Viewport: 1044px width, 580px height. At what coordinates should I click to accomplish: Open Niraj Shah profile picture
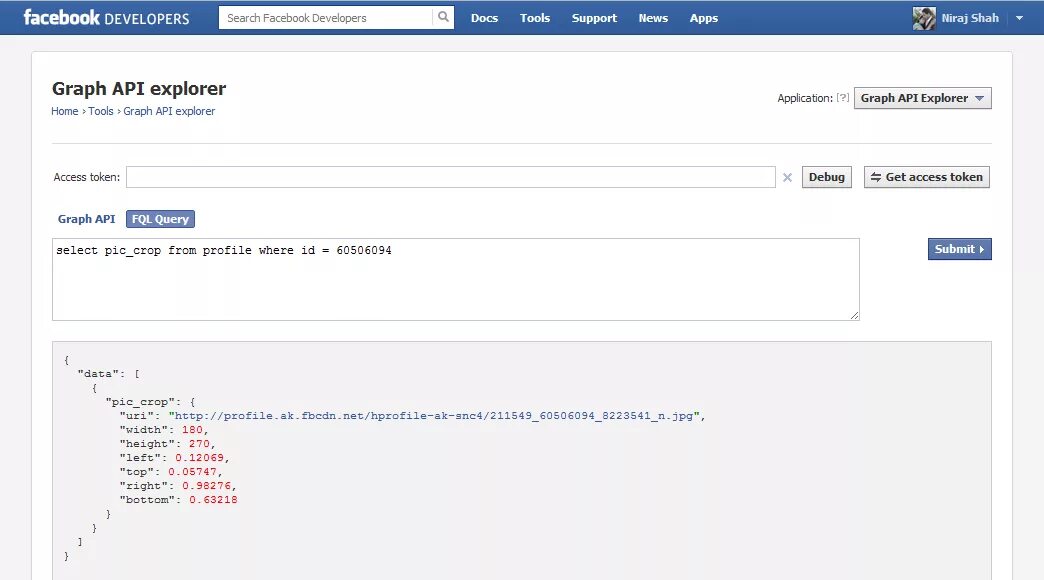[x=923, y=18]
